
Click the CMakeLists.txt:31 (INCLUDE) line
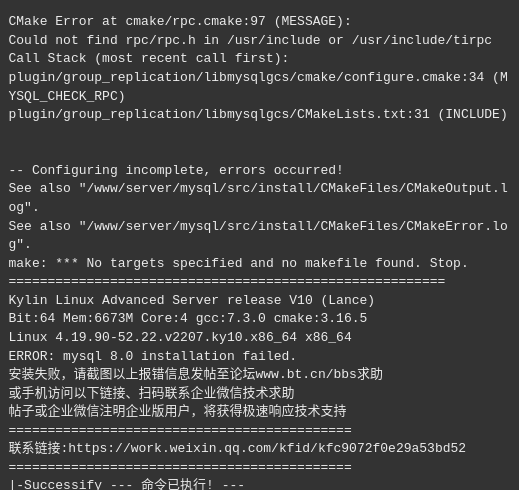(258, 114)
